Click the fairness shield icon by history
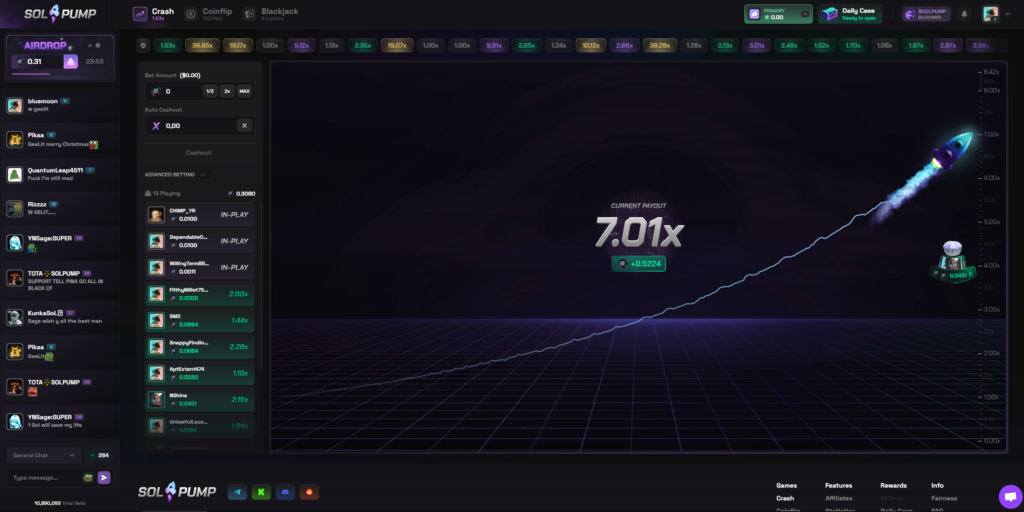1024x512 pixels. [144, 46]
